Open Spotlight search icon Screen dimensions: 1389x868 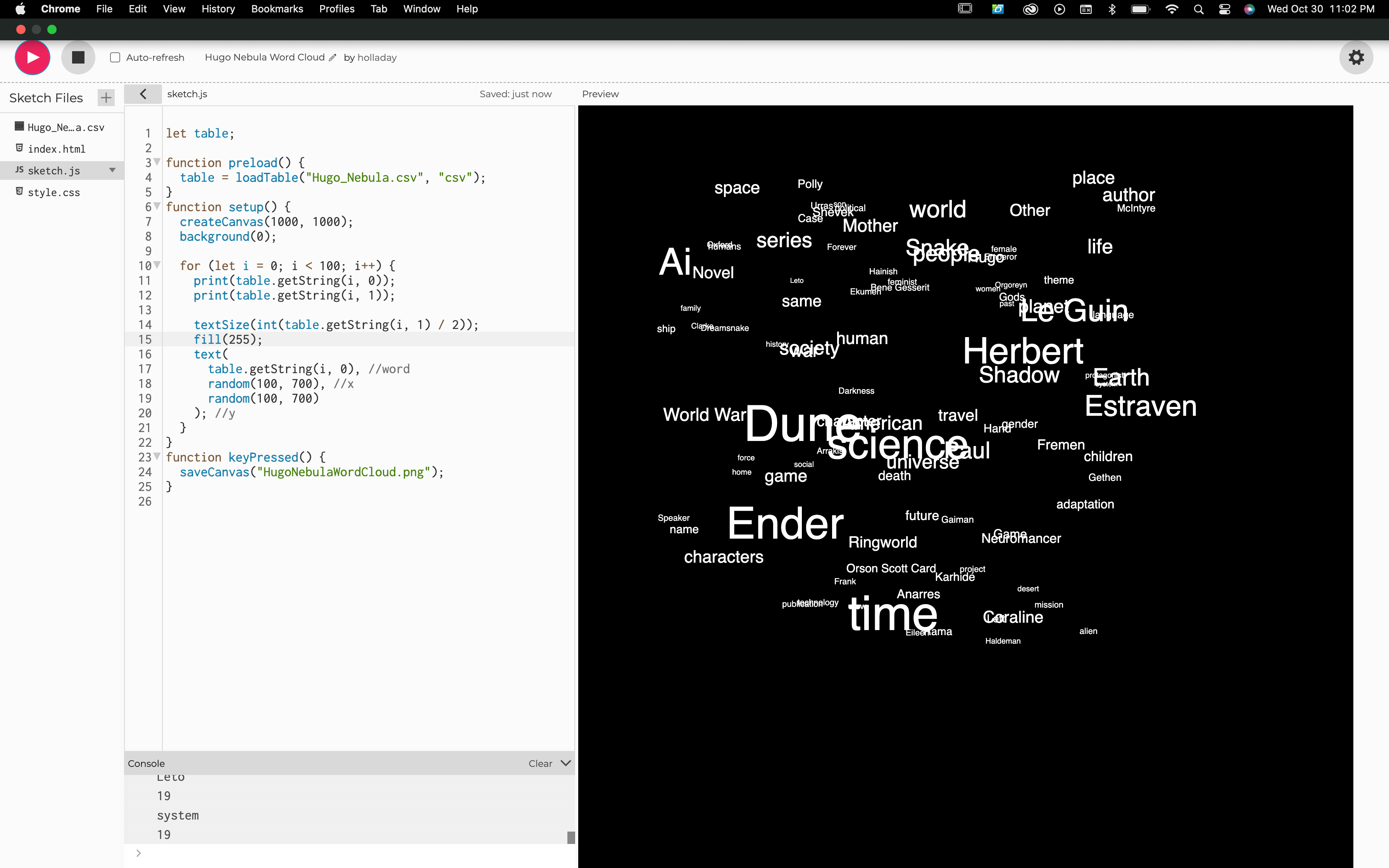pos(1198,9)
